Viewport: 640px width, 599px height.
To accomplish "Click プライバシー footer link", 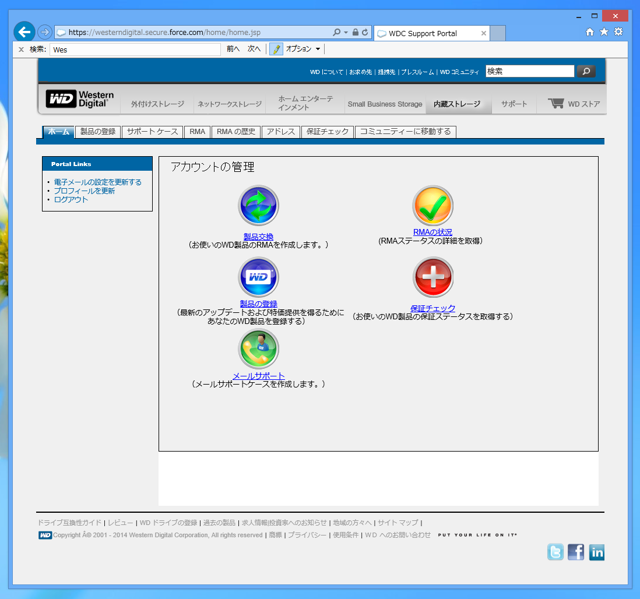I will click(307, 535).
